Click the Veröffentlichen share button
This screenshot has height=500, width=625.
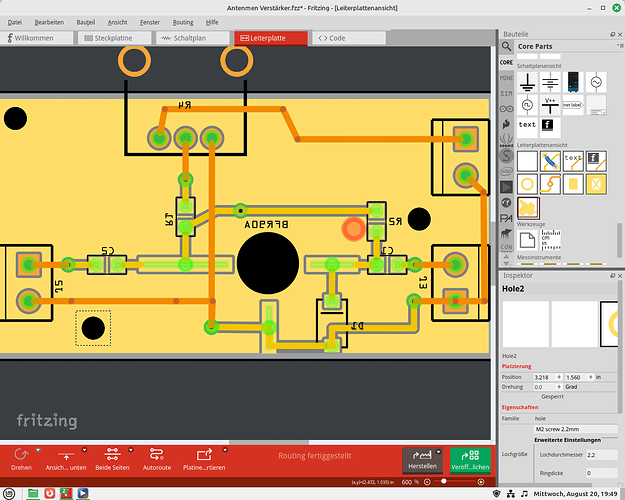point(470,460)
